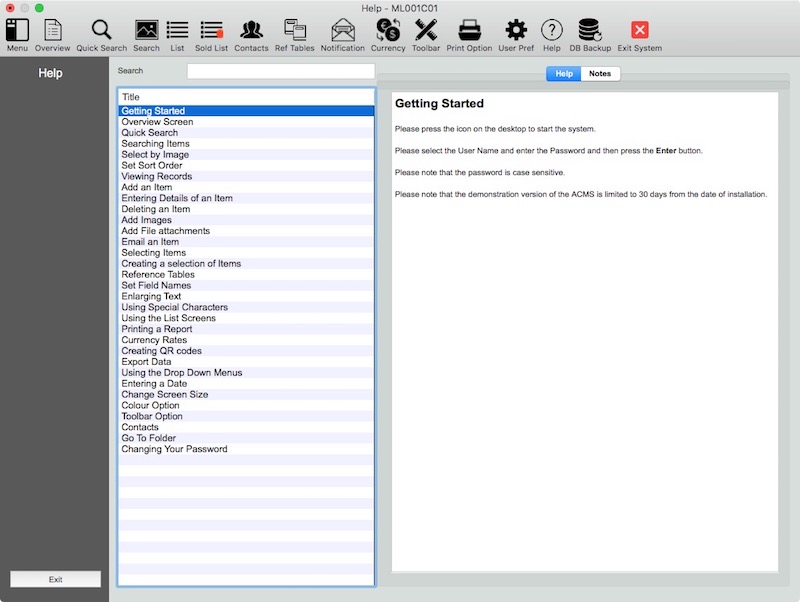Open the Menu toolbar icon

coord(17,30)
